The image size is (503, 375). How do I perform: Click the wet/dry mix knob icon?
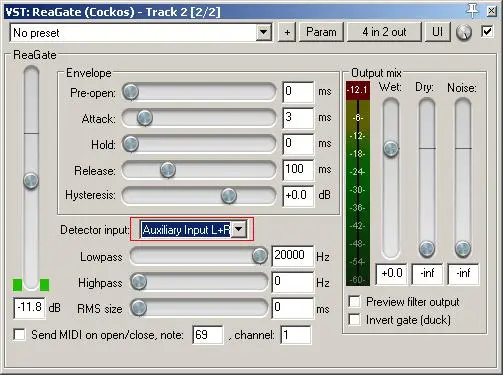click(x=464, y=32)
